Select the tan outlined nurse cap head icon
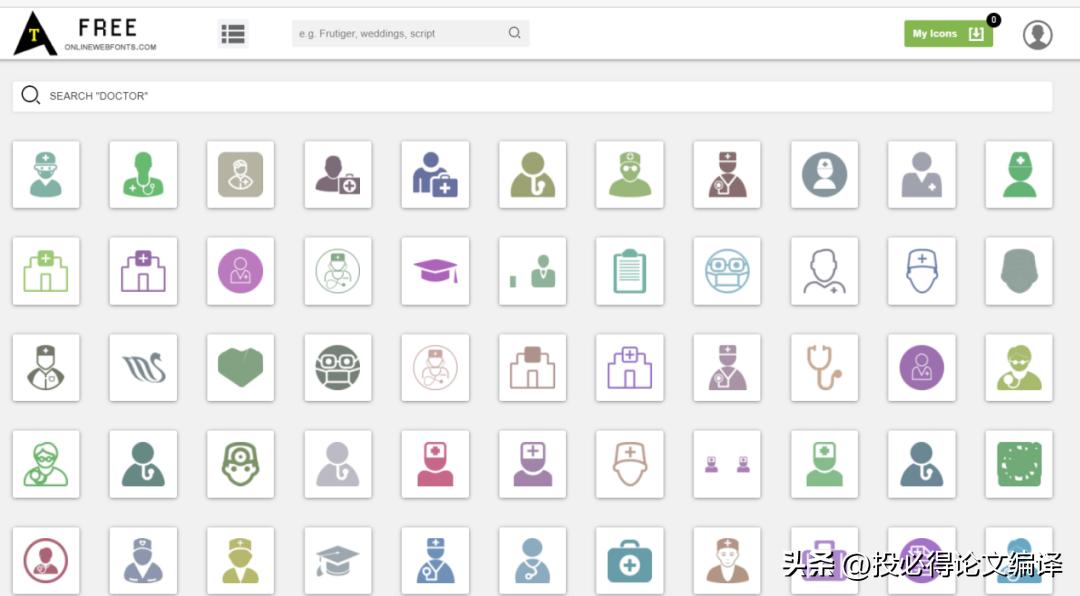 (630, 464)
